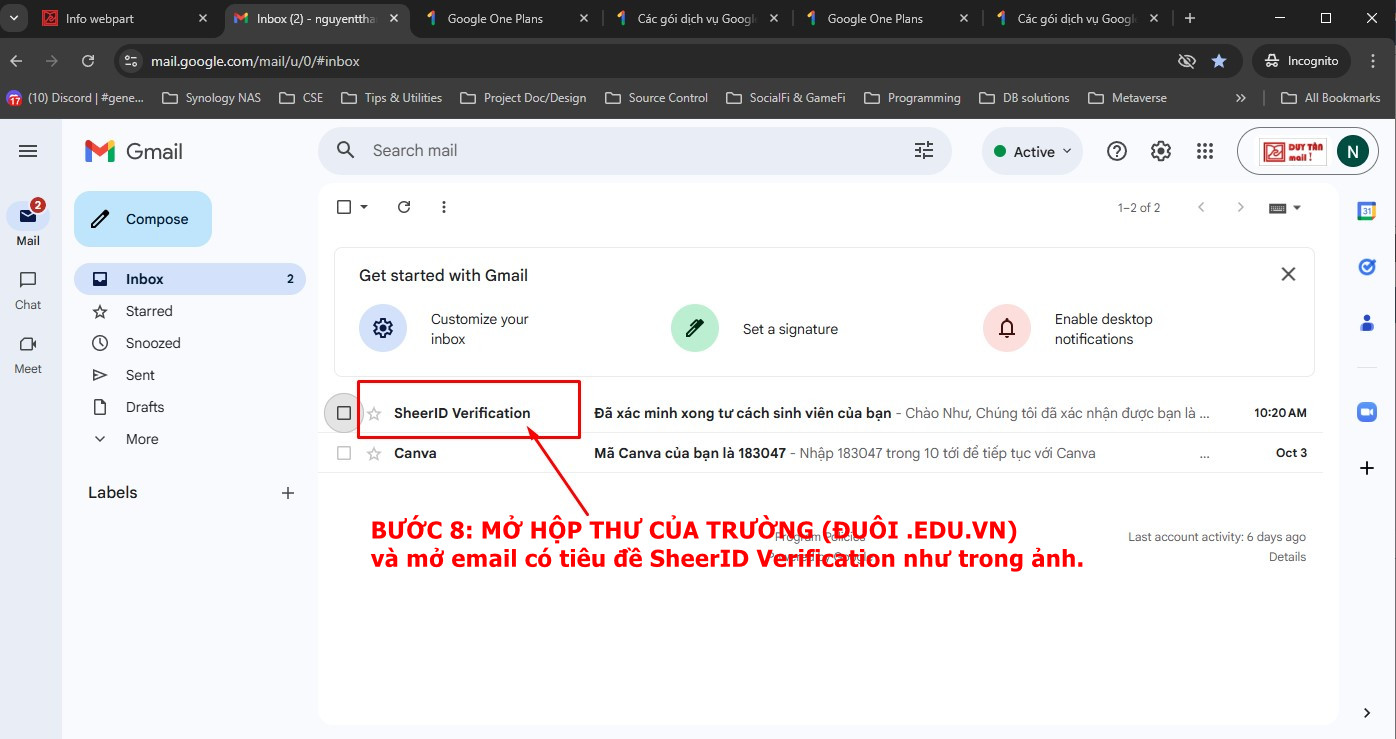Screen dimensions: 1396x739
Task: Open the account activity Details link
Action: tap(1287, 557)
